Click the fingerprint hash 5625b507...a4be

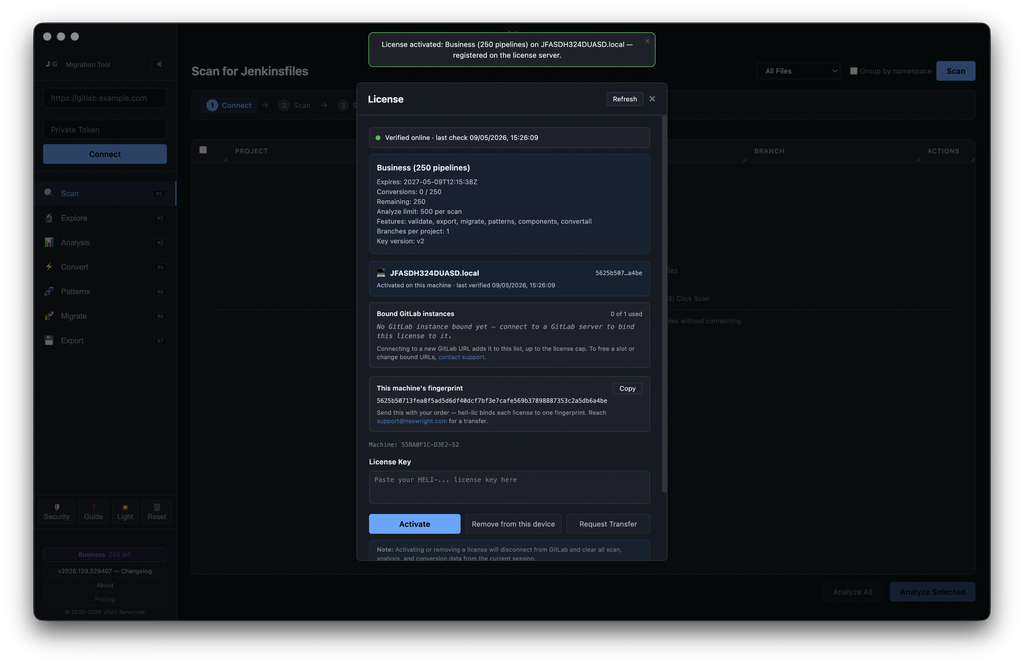(618, 273)
